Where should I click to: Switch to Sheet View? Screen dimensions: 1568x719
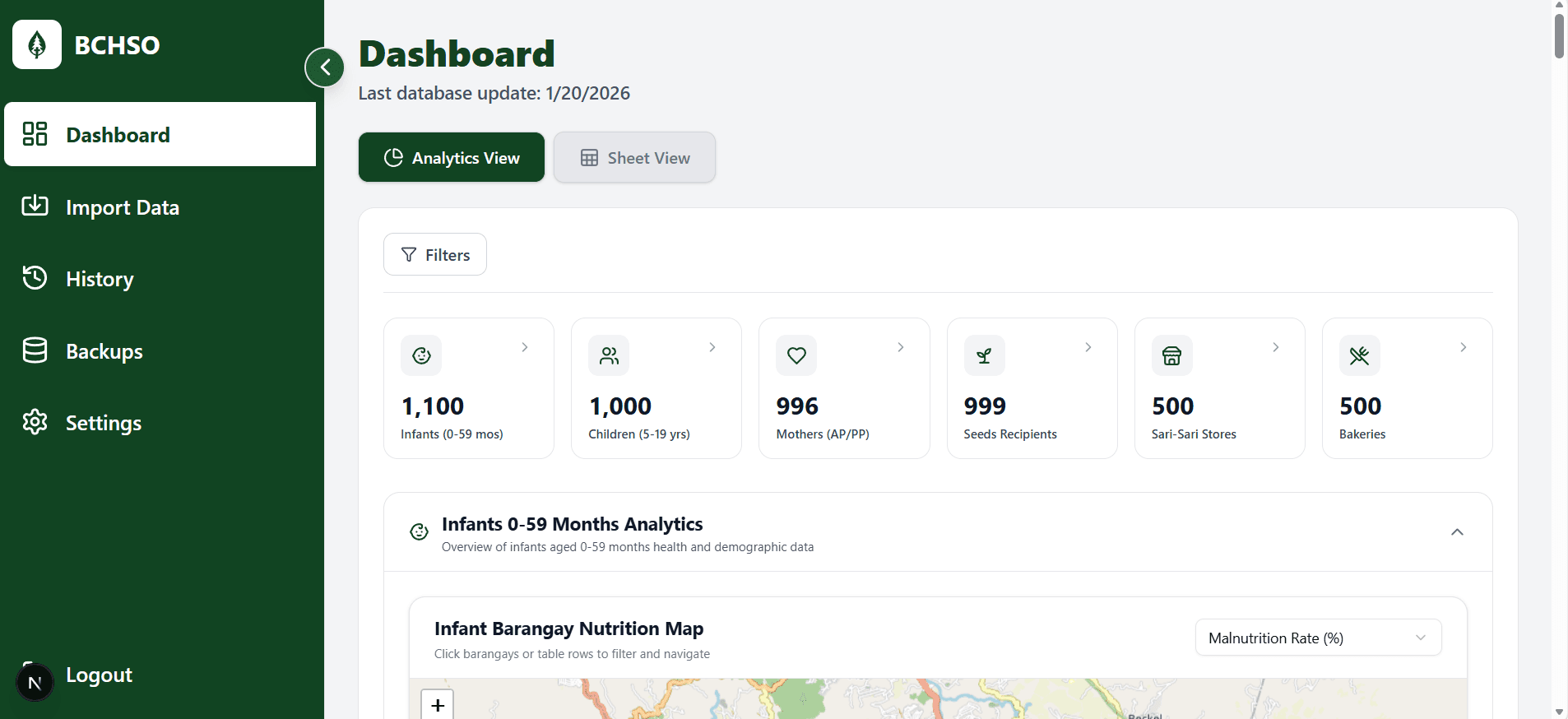click(x=634, y=157)
